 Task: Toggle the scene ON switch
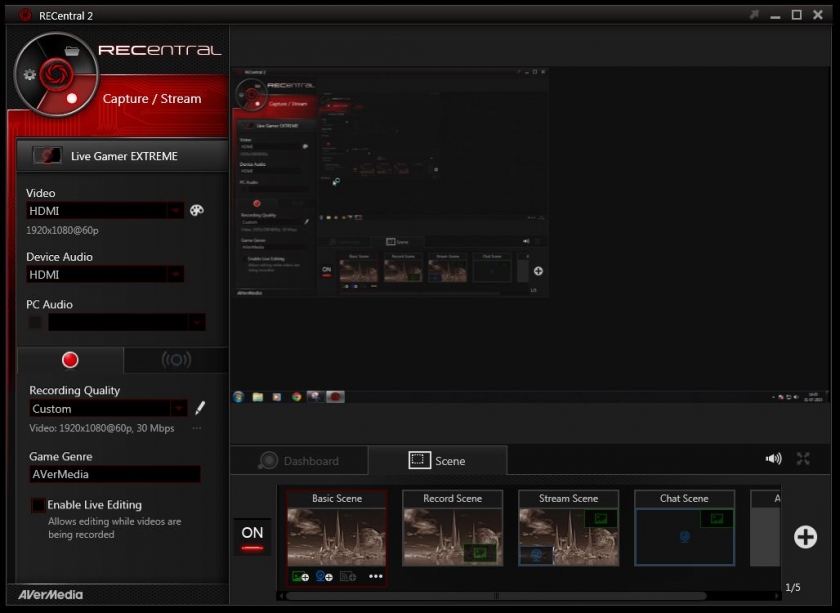(x=252, y=537)
